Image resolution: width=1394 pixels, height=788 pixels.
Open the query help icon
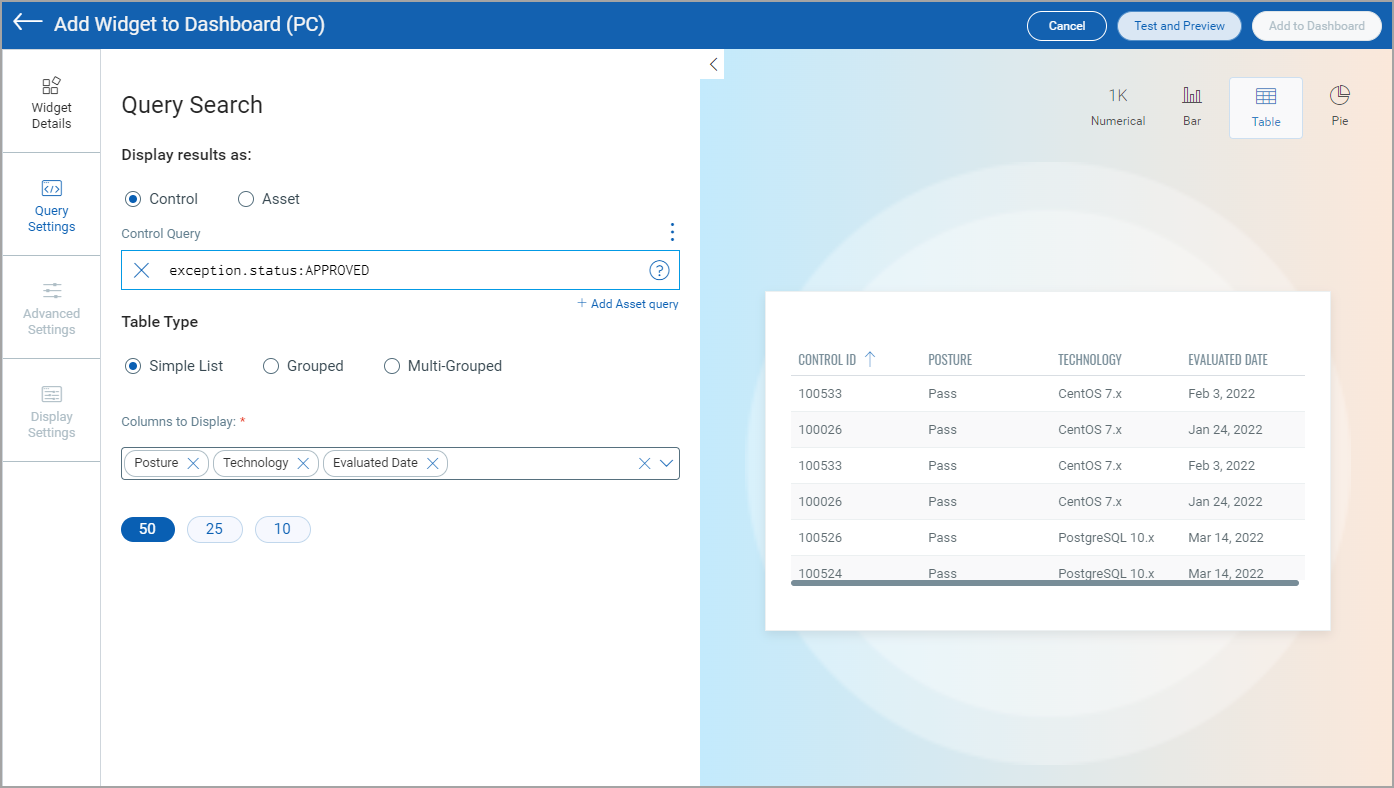pyautogui.click(x=659, y=270)
